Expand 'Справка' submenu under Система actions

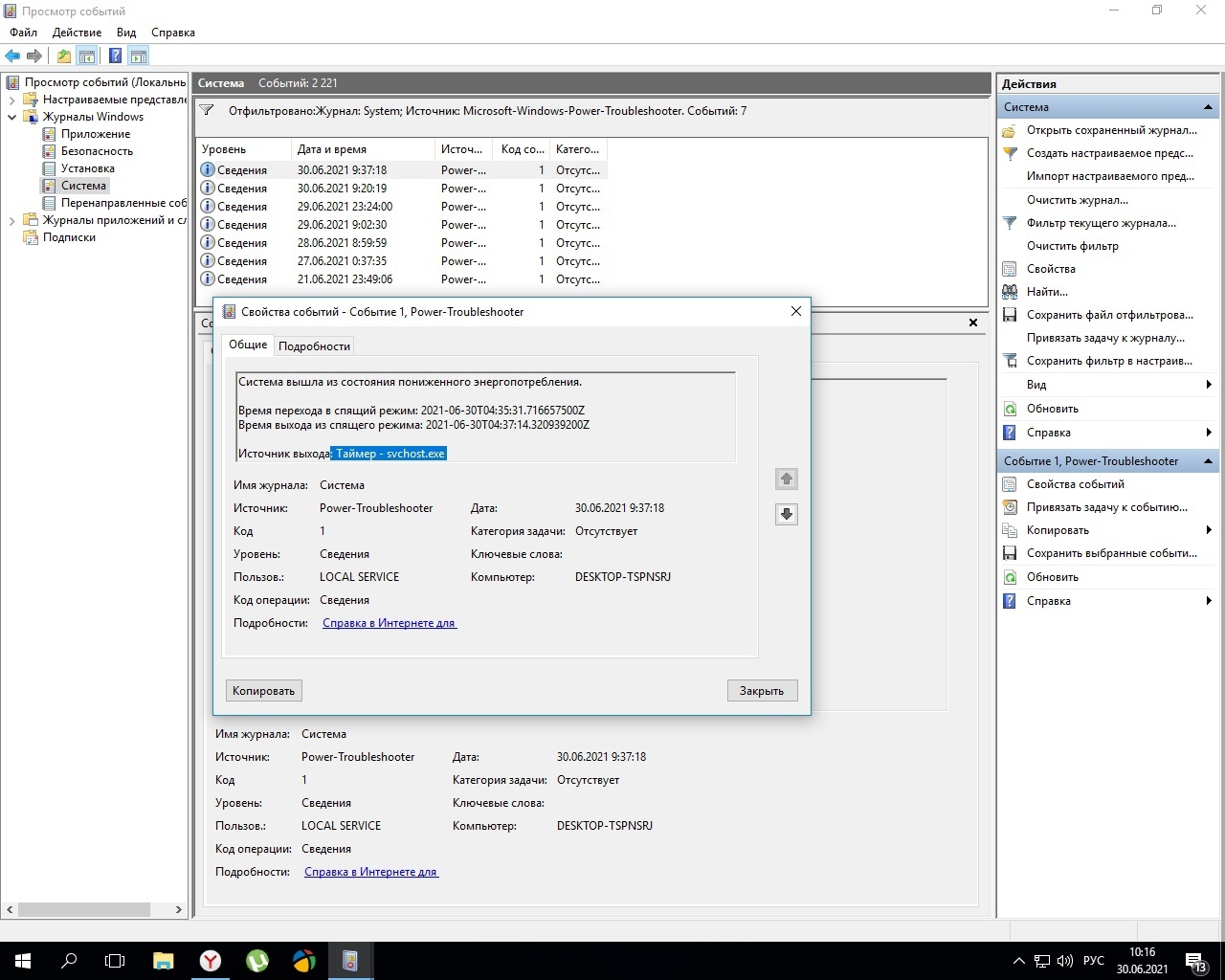[x=1209, y=433]
